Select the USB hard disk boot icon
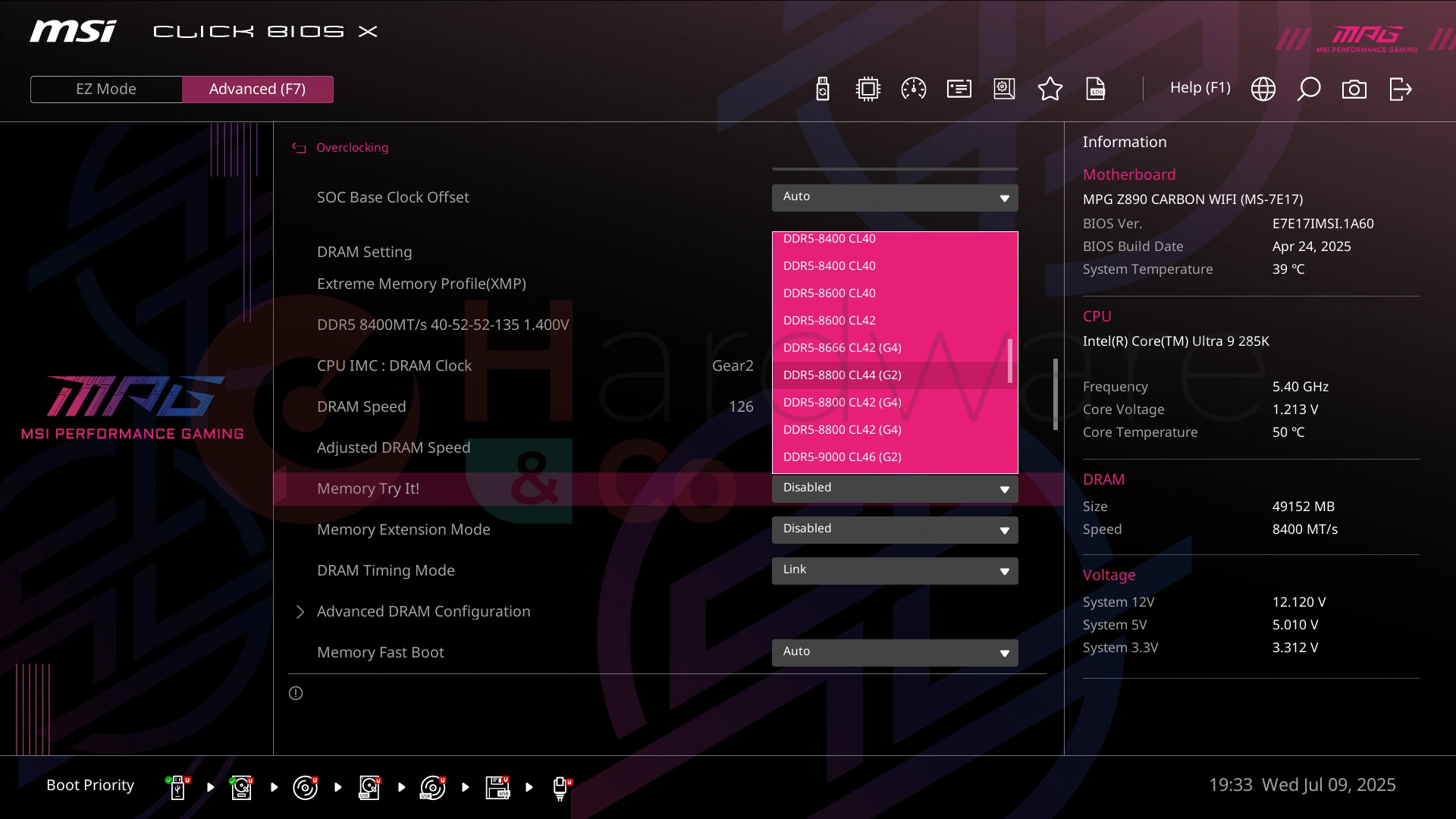1456x819 pixels. click(x=369, y=787)
